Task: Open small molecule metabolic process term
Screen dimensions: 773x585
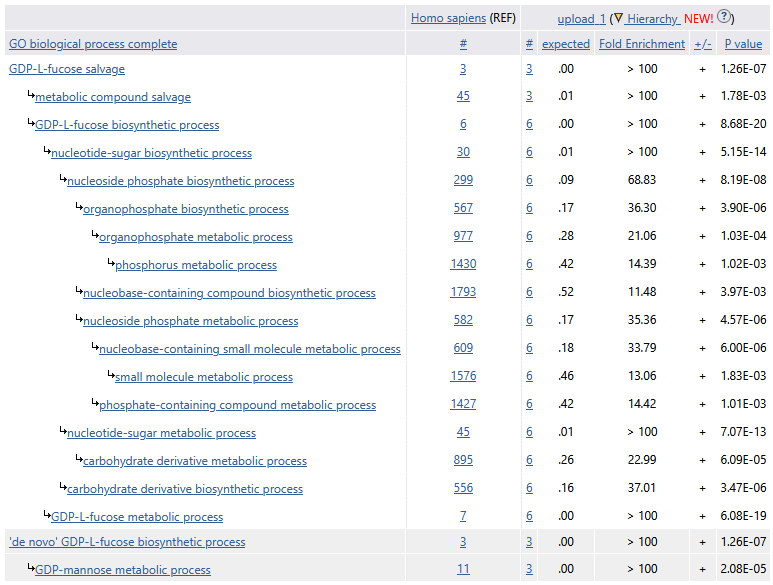Action: click(x=204, y=377)
